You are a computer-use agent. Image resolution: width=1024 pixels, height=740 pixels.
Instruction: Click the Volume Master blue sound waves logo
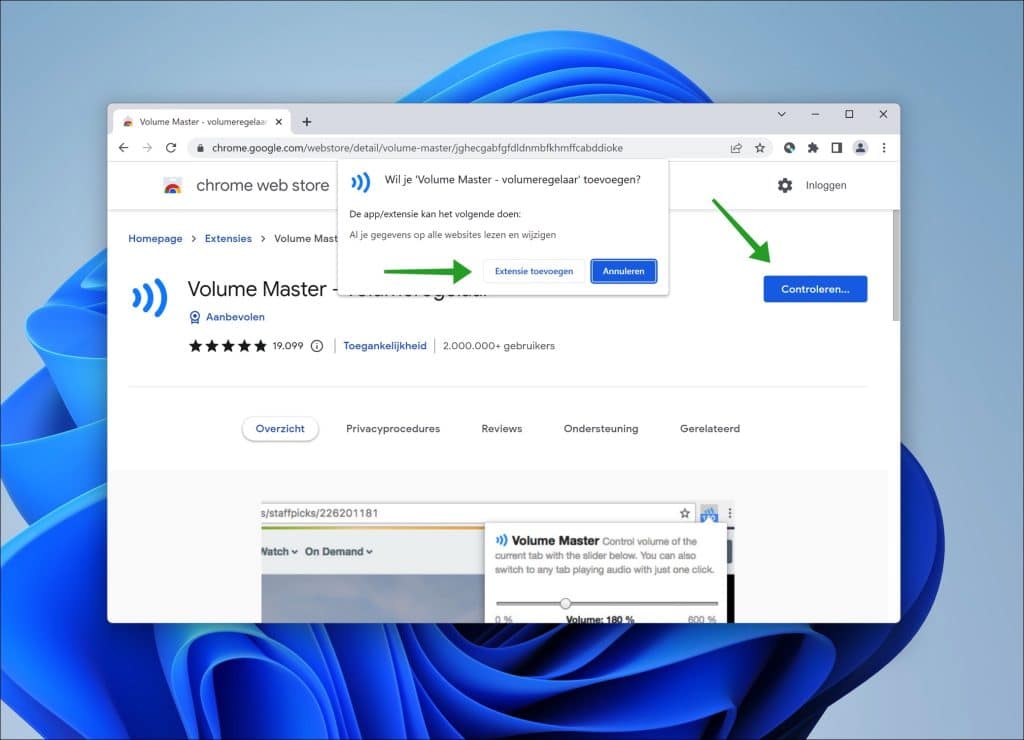(149, 298)
